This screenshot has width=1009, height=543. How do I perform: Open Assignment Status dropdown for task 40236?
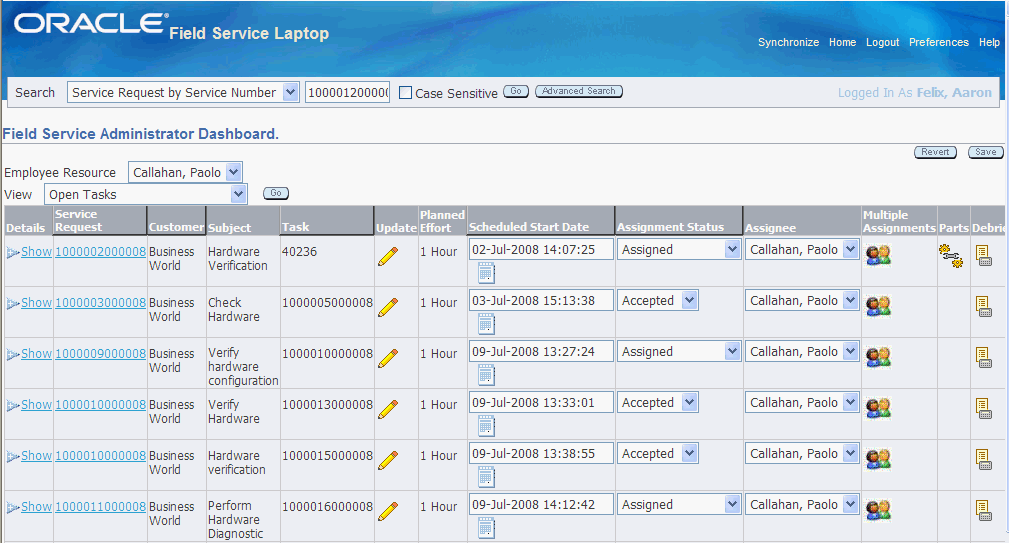[679, 250]
